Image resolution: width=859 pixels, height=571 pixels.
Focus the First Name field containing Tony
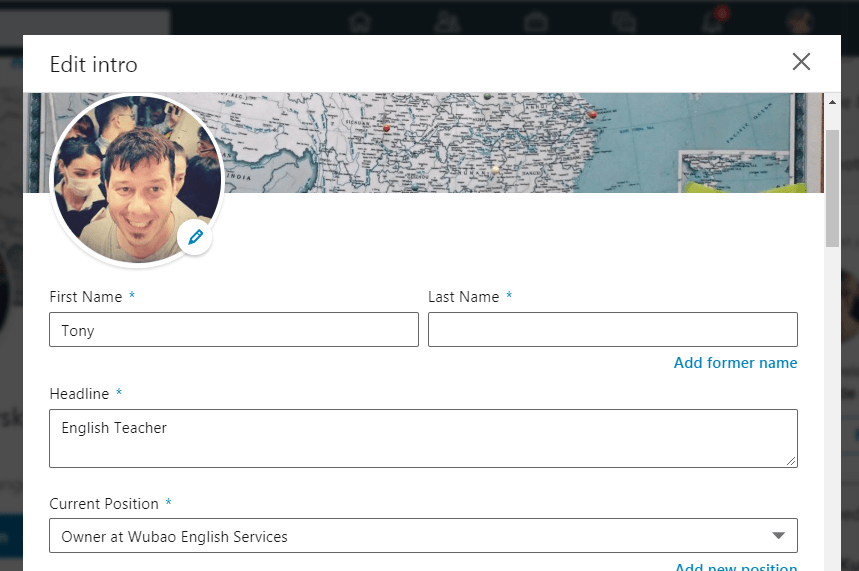(x=234, y=329)
